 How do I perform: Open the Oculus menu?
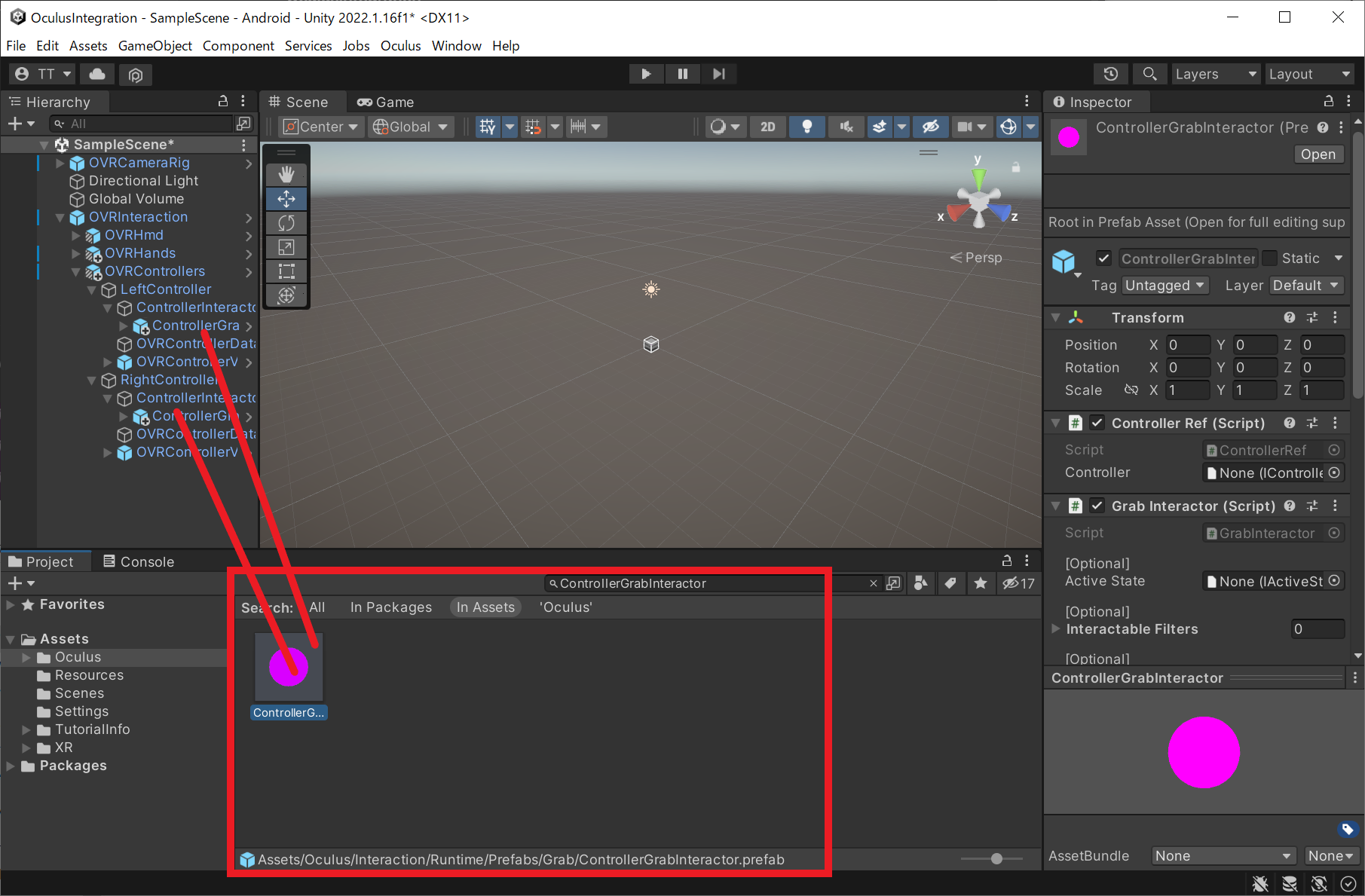coord(400,46)
